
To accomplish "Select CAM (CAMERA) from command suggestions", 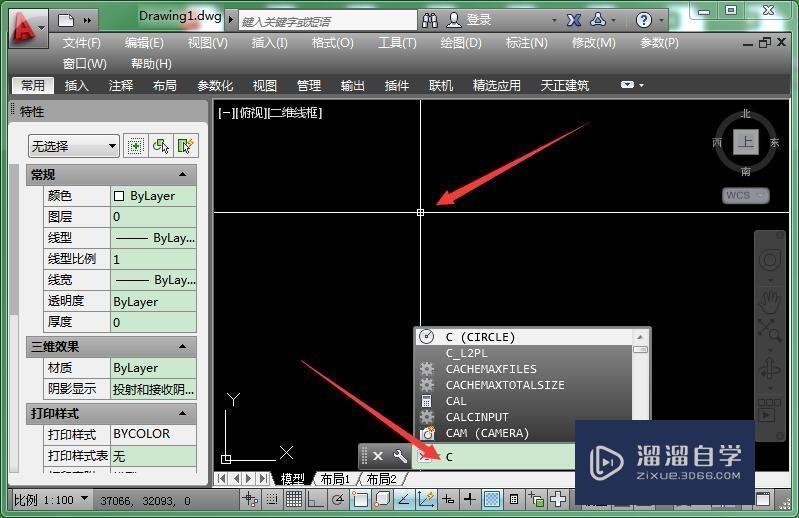I will click(524, 433).
